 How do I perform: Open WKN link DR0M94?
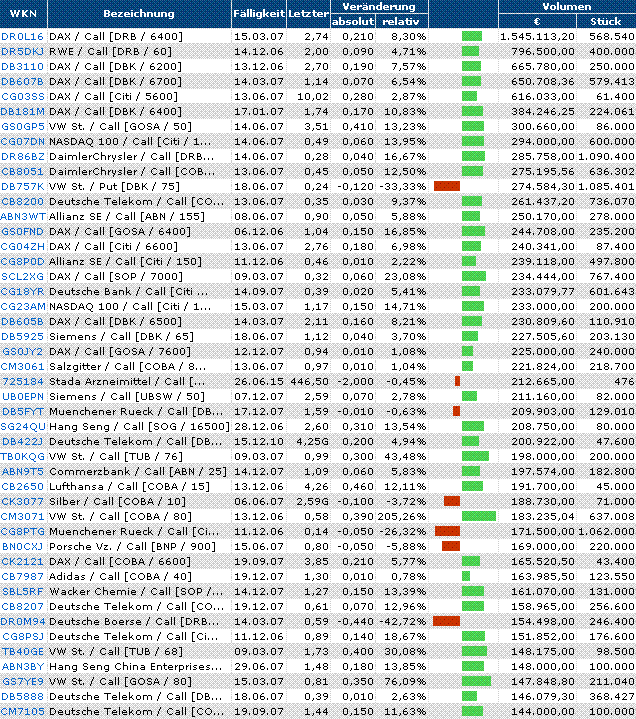point(23,622)
